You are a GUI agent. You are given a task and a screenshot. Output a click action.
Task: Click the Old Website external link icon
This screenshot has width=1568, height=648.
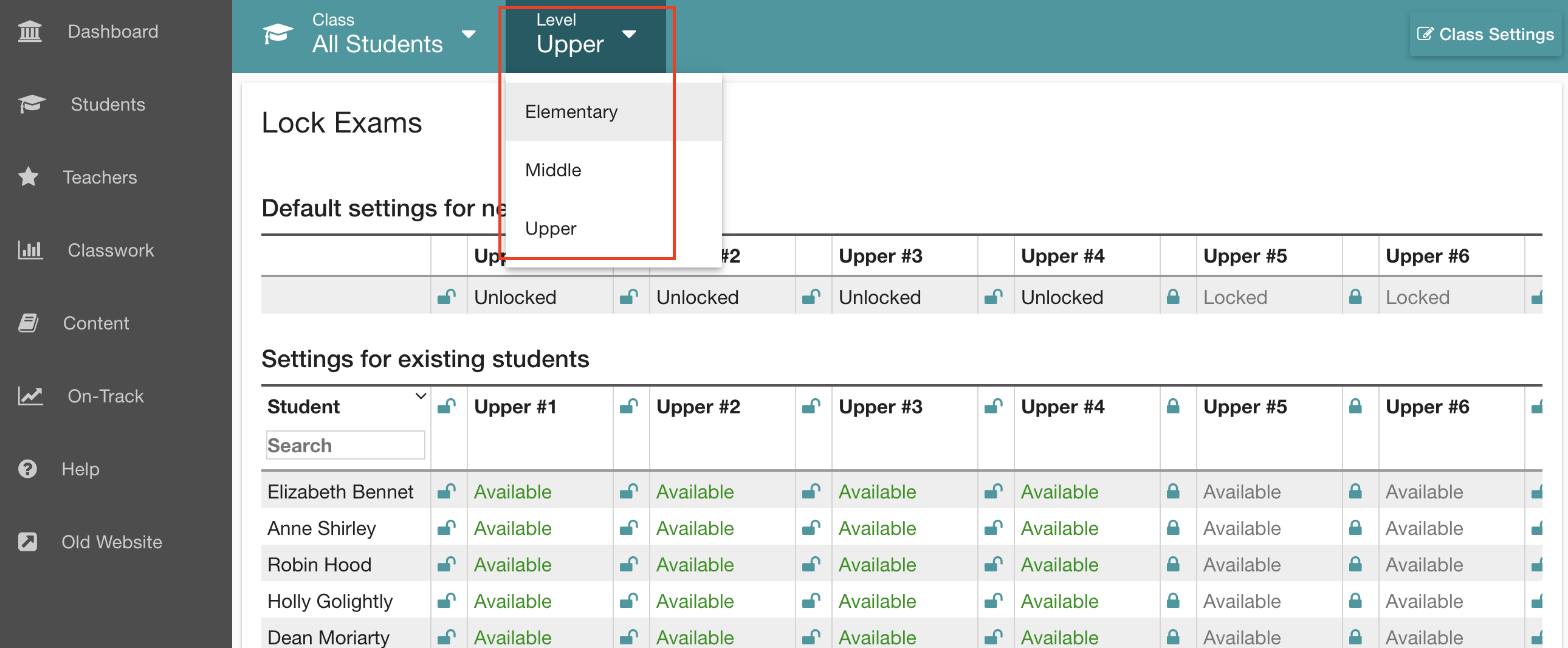27,542
